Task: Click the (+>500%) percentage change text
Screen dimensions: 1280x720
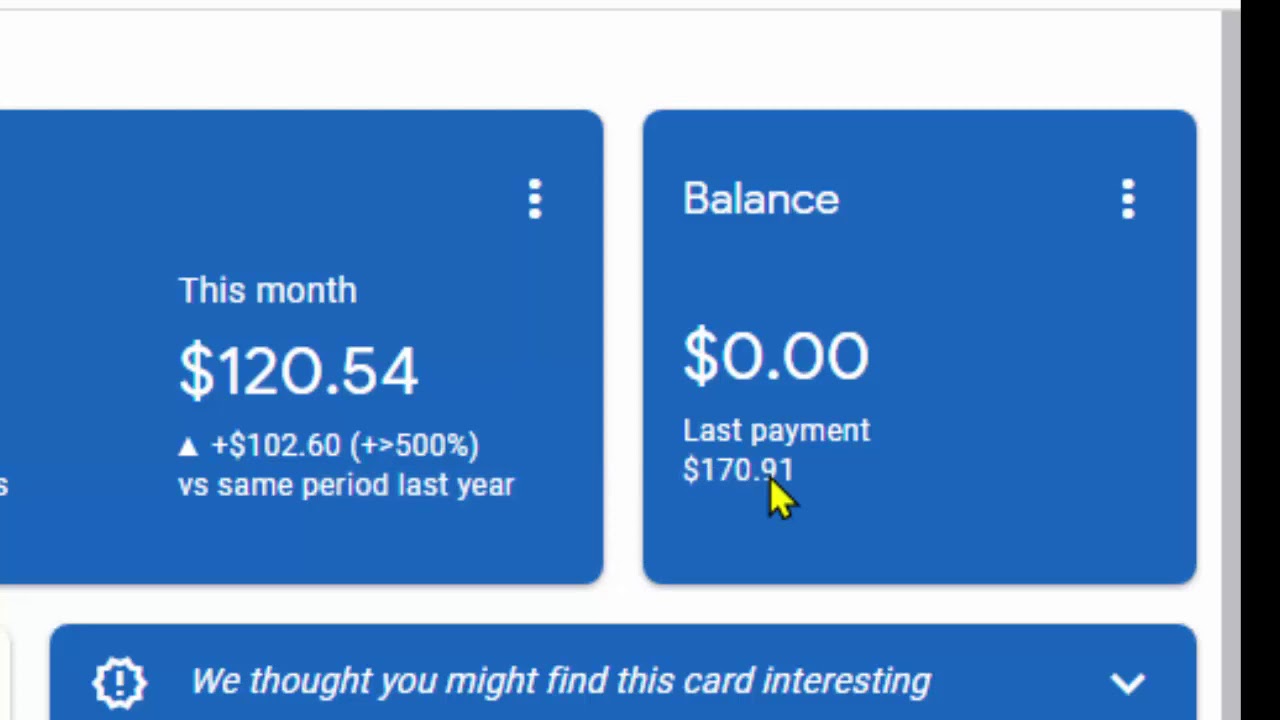Action: tap(413, 446)
